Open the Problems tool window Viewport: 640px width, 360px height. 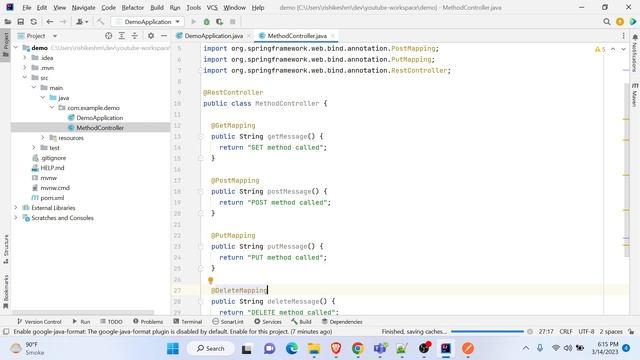[148, 322]
